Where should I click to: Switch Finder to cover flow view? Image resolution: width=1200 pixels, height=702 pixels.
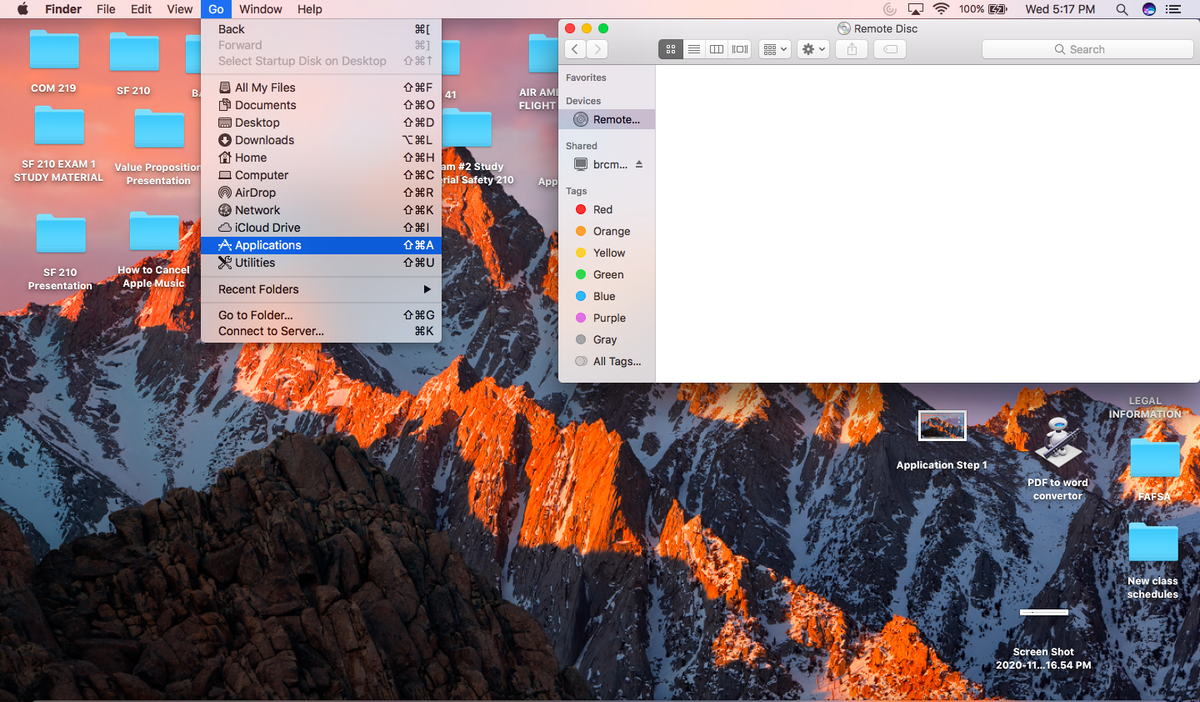pos(739,48)
